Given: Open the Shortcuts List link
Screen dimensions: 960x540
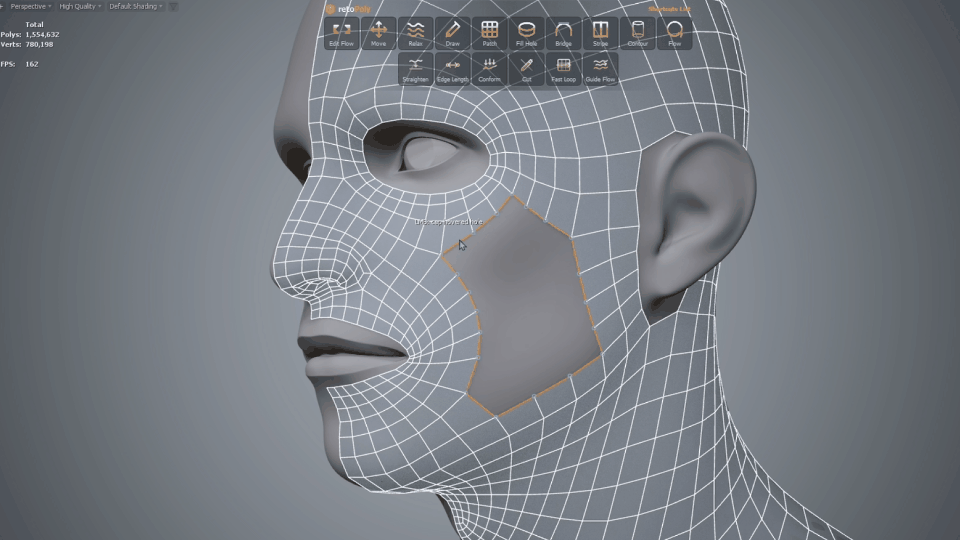Looking at the screenshot, I should 669,9.
